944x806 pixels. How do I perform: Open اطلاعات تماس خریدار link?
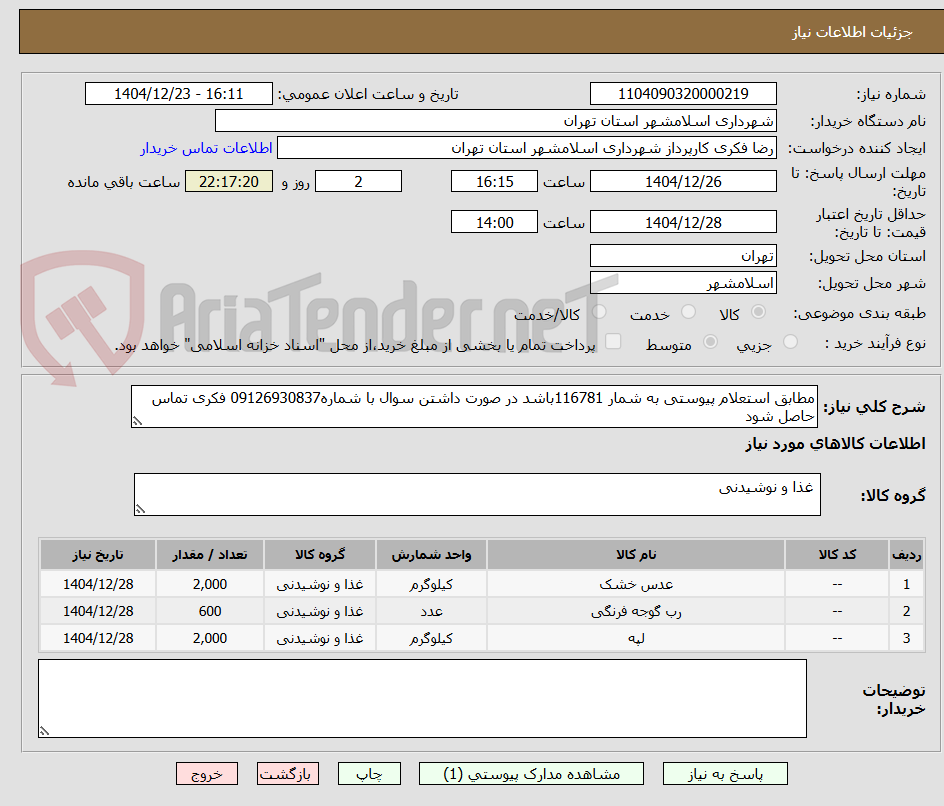pos(206,148)
